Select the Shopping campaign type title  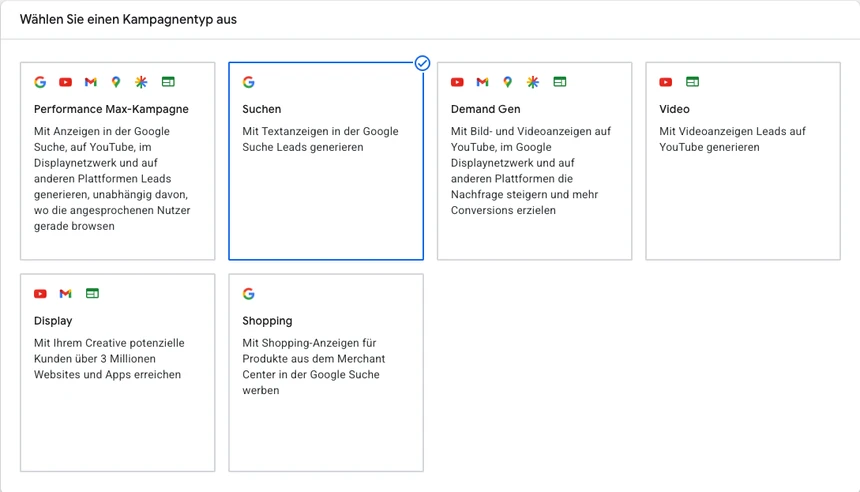267,321
